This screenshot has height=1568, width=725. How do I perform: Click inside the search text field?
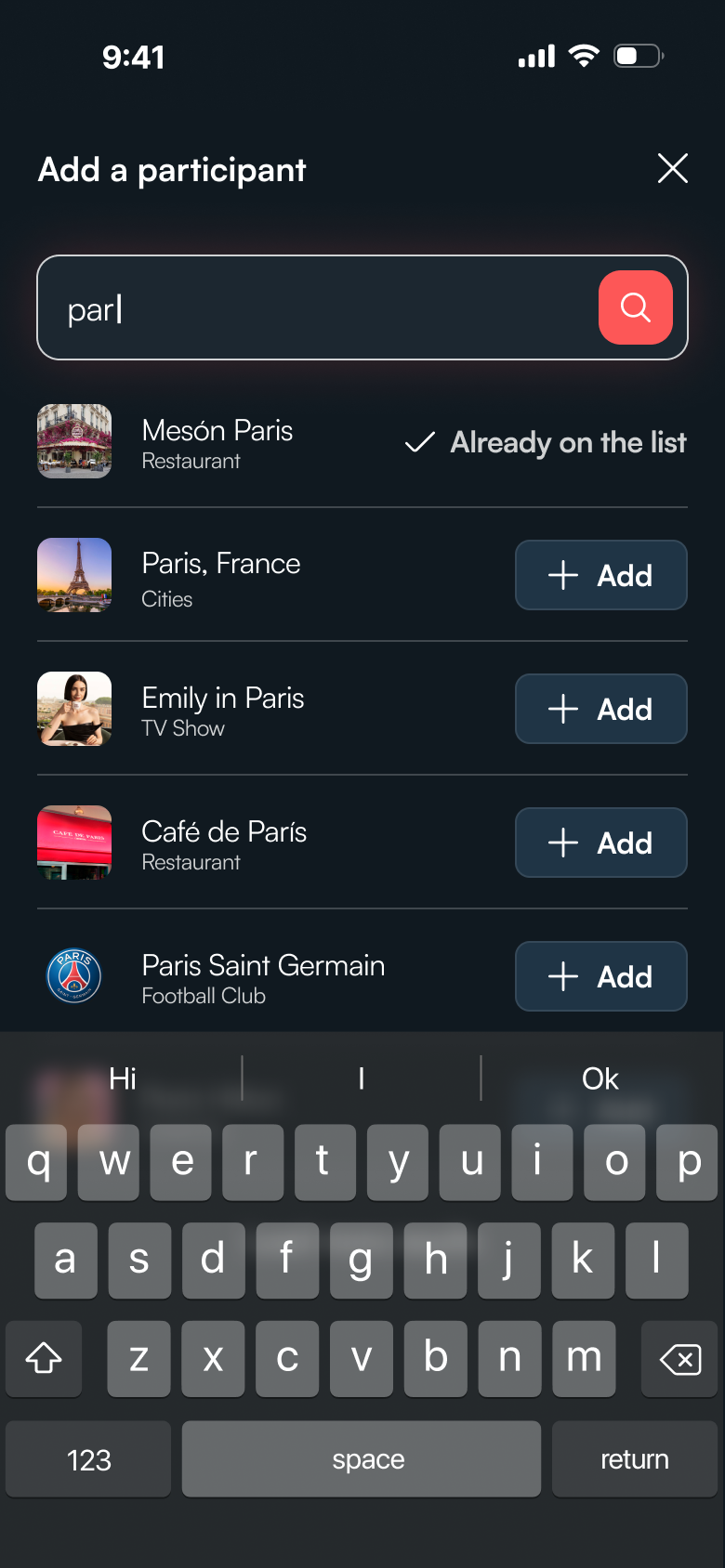click(316, 308)
